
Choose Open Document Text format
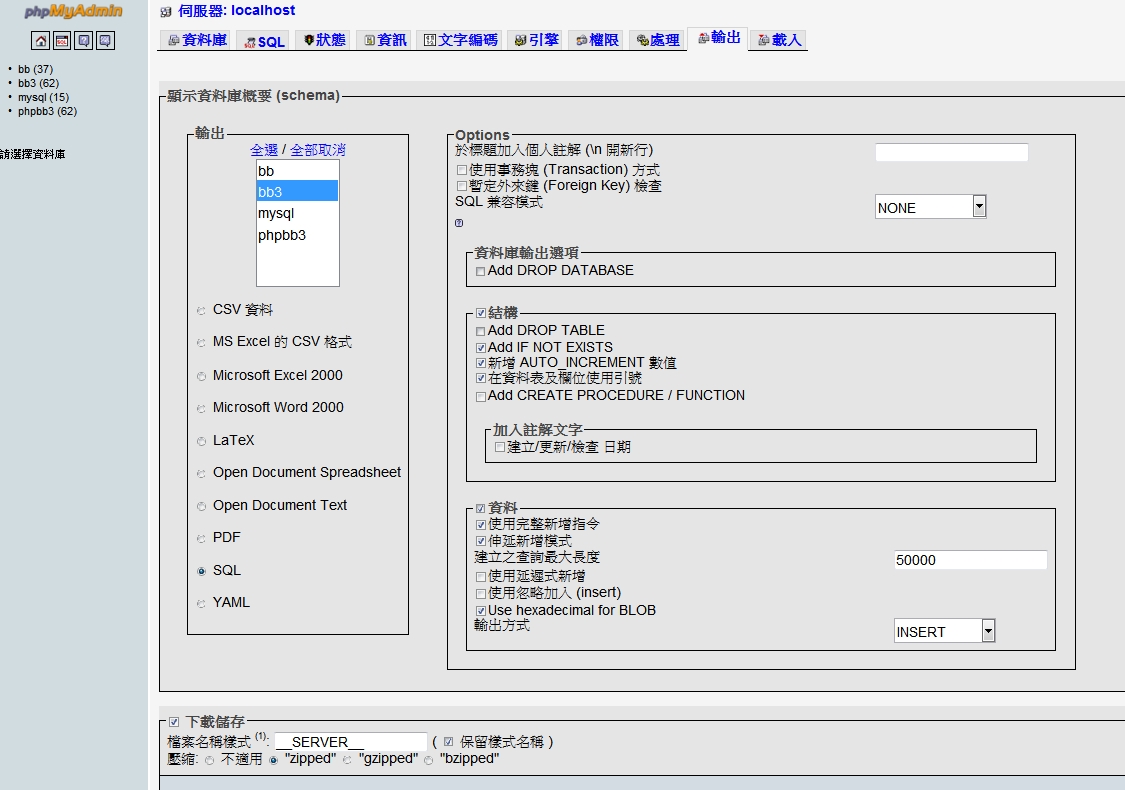coord(201,507)
